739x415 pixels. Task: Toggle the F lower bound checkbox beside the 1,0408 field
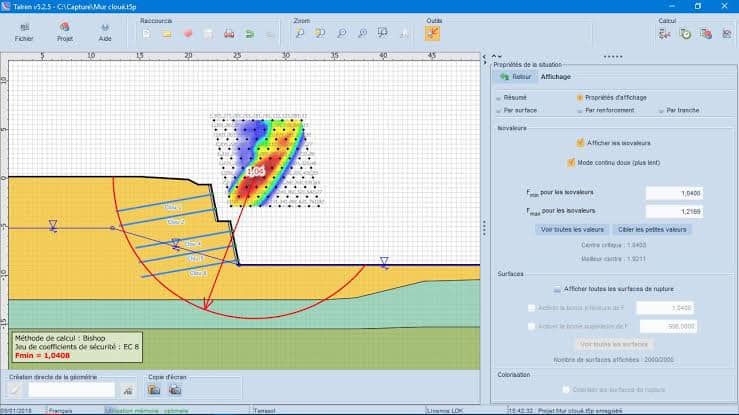(x=531, y=308)
